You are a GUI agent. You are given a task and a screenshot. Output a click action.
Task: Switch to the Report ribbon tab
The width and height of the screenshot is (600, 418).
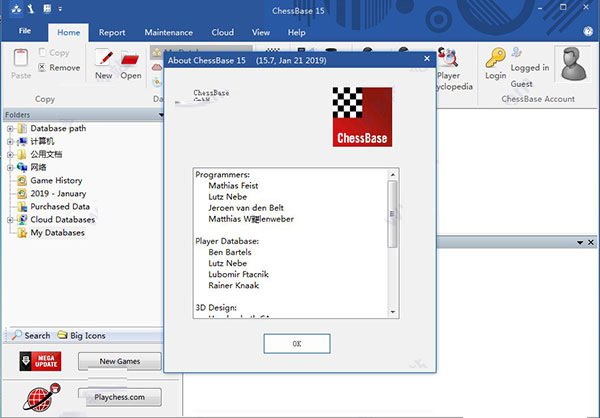point(112,33)
